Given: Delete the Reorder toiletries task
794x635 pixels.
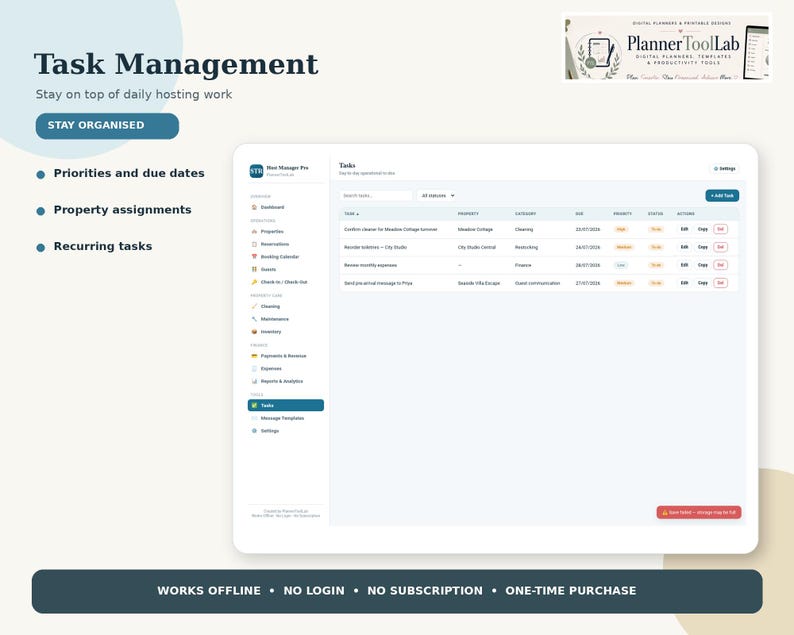Looking at the screenshot, I should pos(720,247).
